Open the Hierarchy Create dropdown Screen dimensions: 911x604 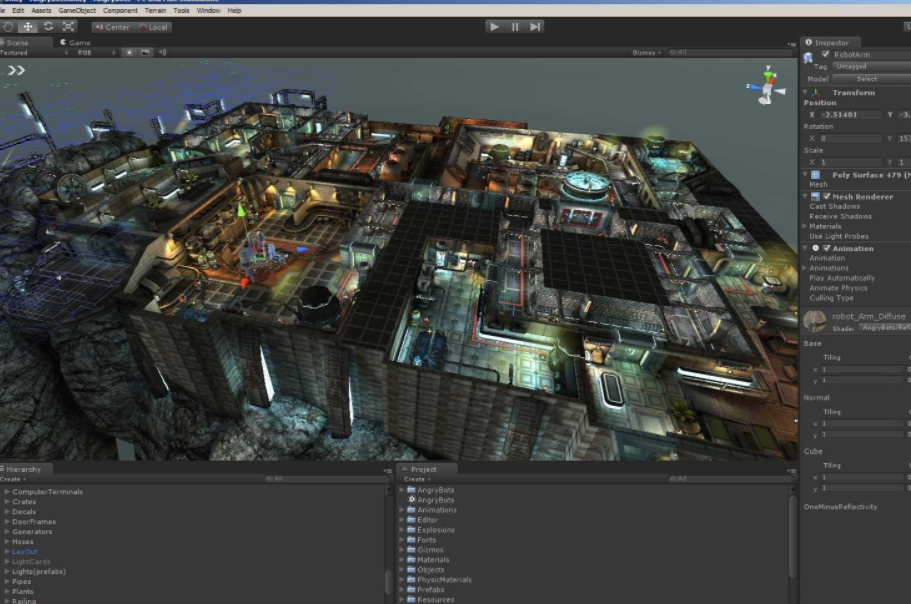pyautogui.click(x=13, y=479)
